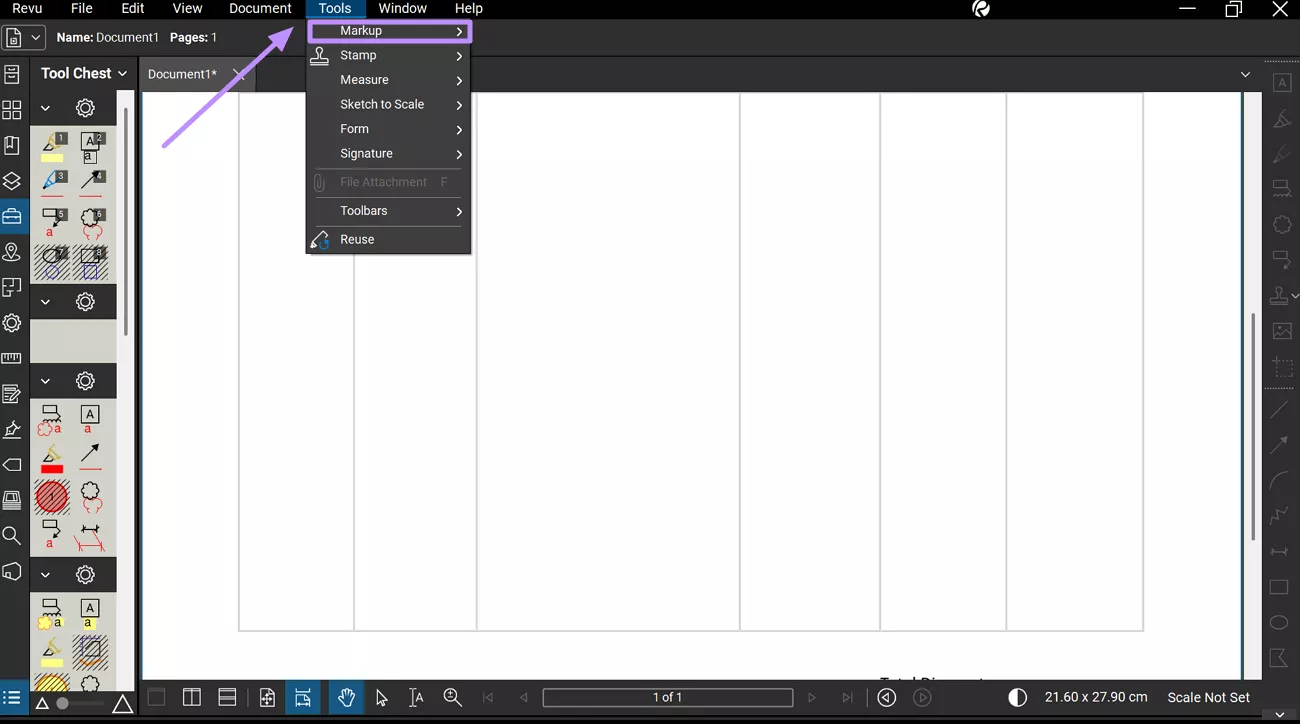Toggle dark mode with the contrast icon
The height and width of the screenshot is (724, 1300).
(x=1017, y=697)
